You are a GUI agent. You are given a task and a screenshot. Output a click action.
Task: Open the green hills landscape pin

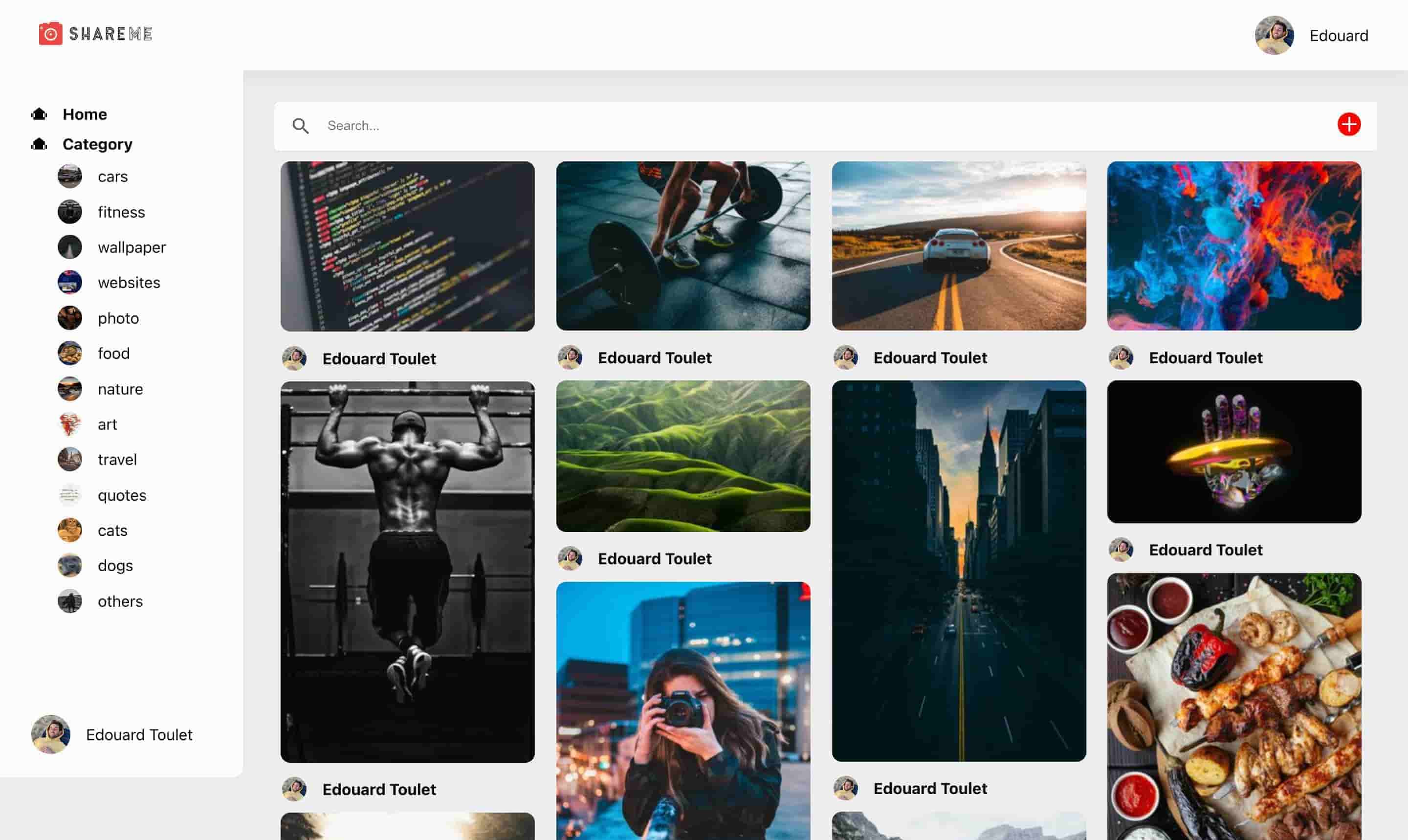pyautogui.click(x=683, y=456)
